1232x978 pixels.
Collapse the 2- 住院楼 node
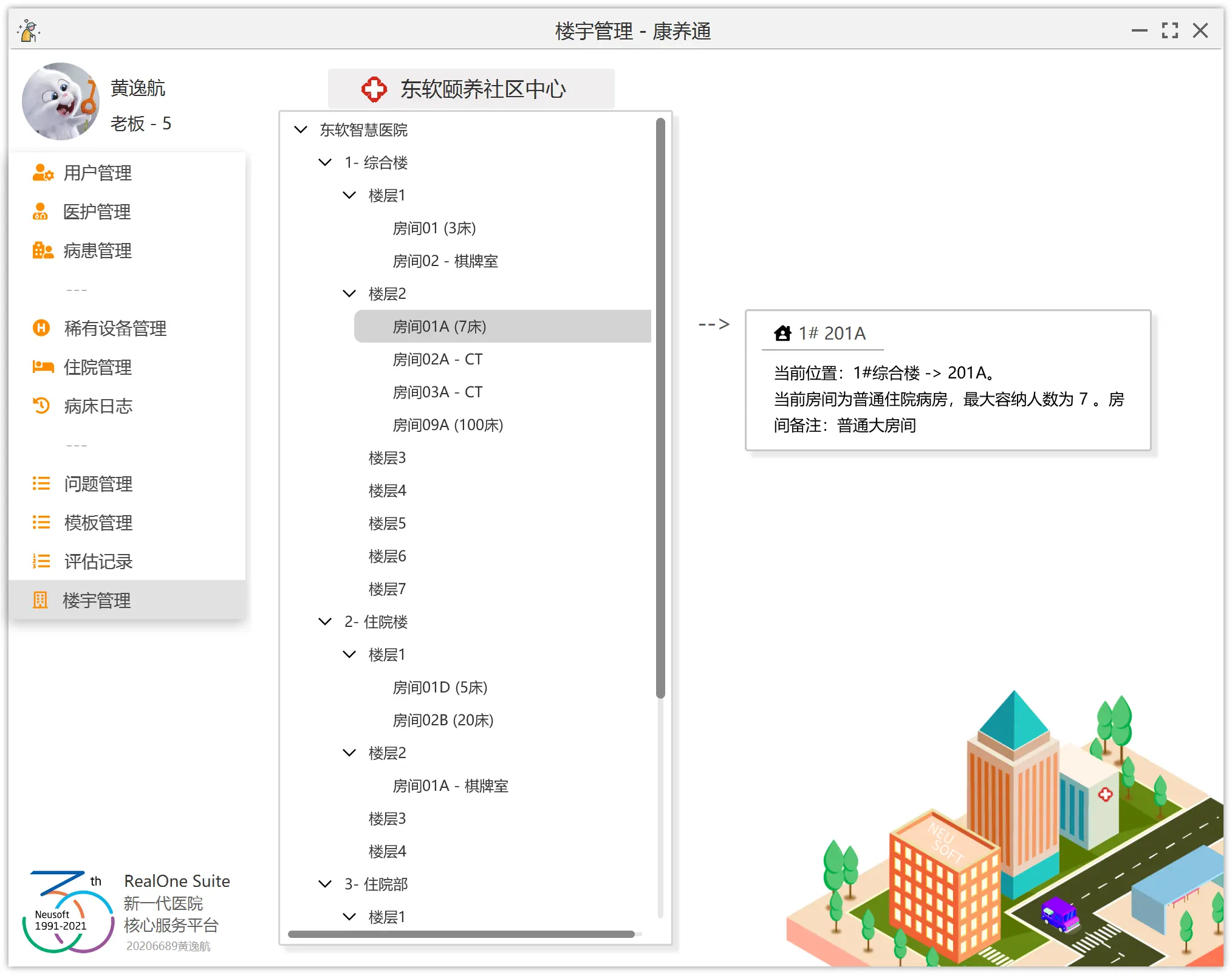[325, 621]
